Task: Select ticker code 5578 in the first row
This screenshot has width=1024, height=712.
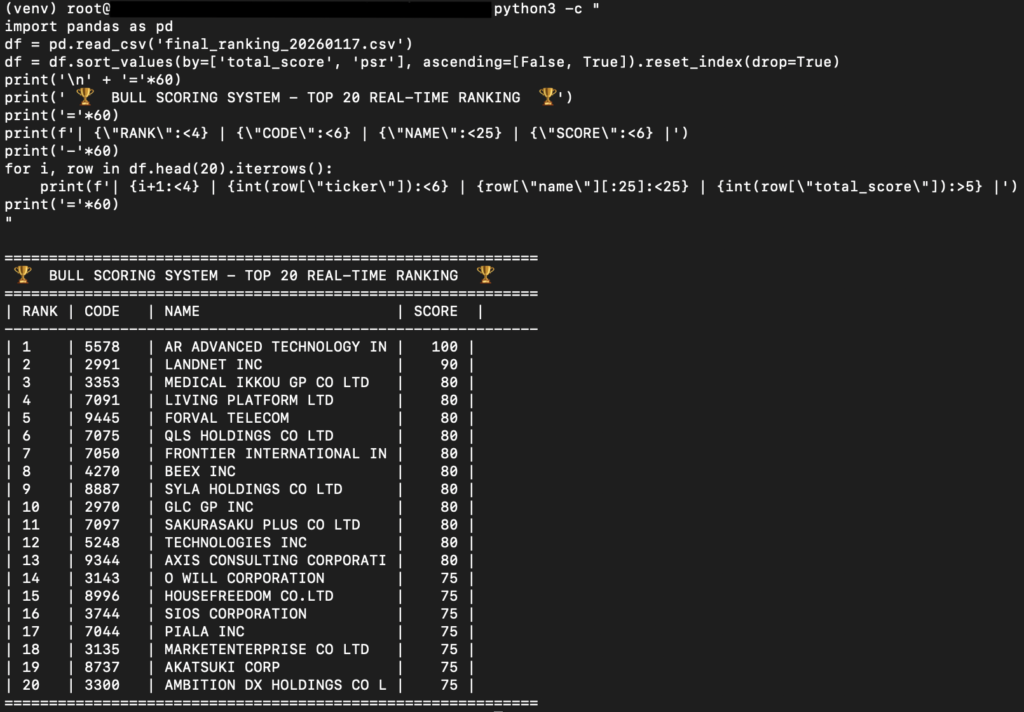Action: (x=102, y=347)
